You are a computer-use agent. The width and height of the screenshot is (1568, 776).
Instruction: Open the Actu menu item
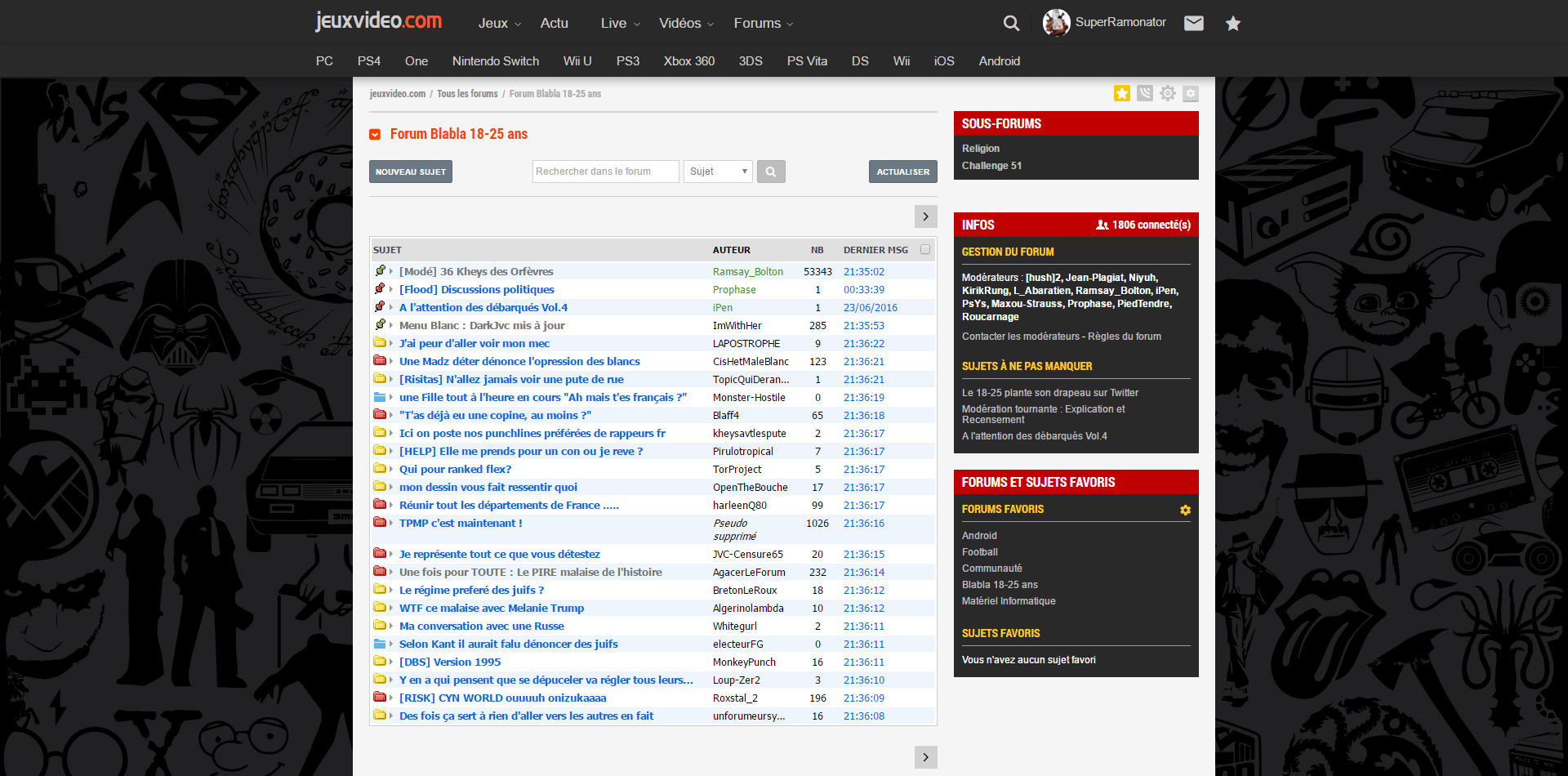tap(555, 24)
